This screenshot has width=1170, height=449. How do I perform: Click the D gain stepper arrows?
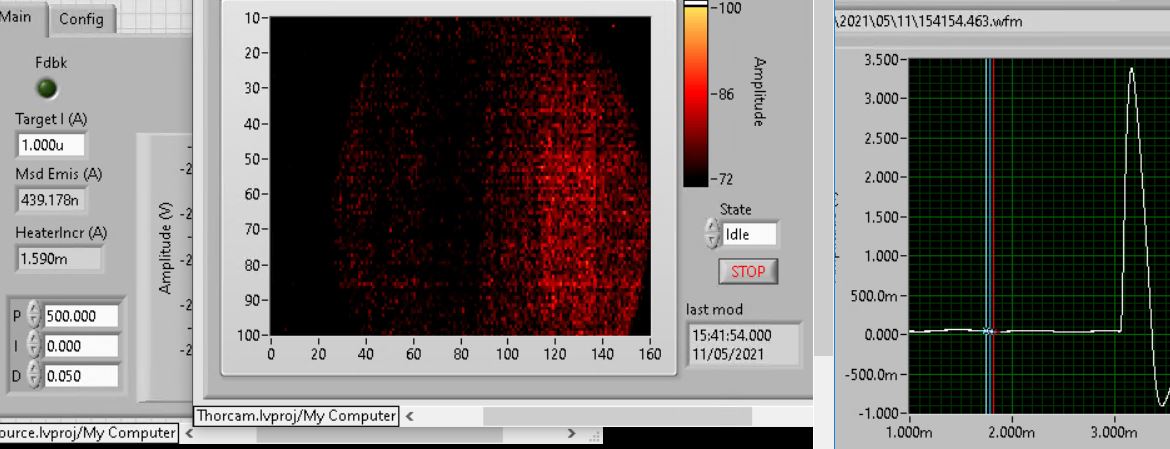[34, 376]
